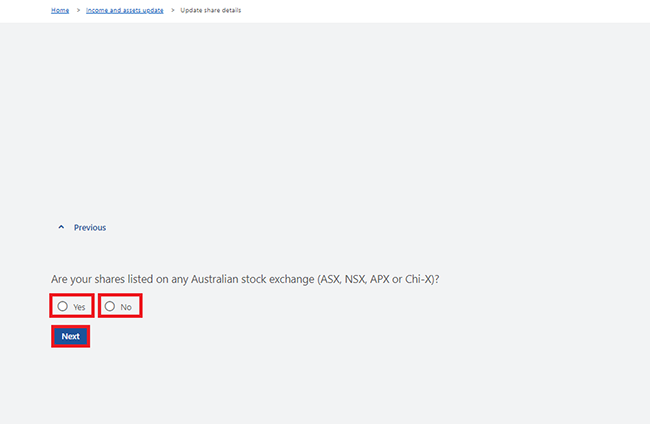Click the up chevron icon beside Previous
This screenshot has width=650, height=424.
[61, 227]
